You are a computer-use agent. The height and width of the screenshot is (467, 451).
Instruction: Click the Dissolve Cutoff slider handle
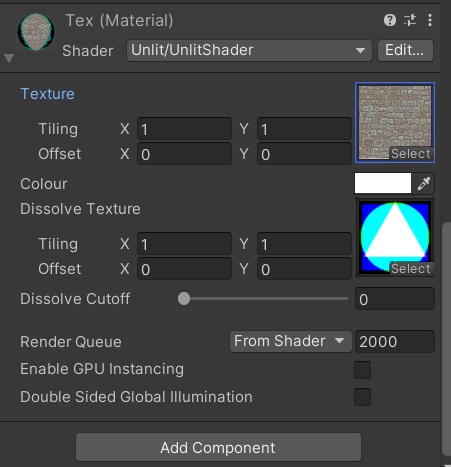coord(184,299)
